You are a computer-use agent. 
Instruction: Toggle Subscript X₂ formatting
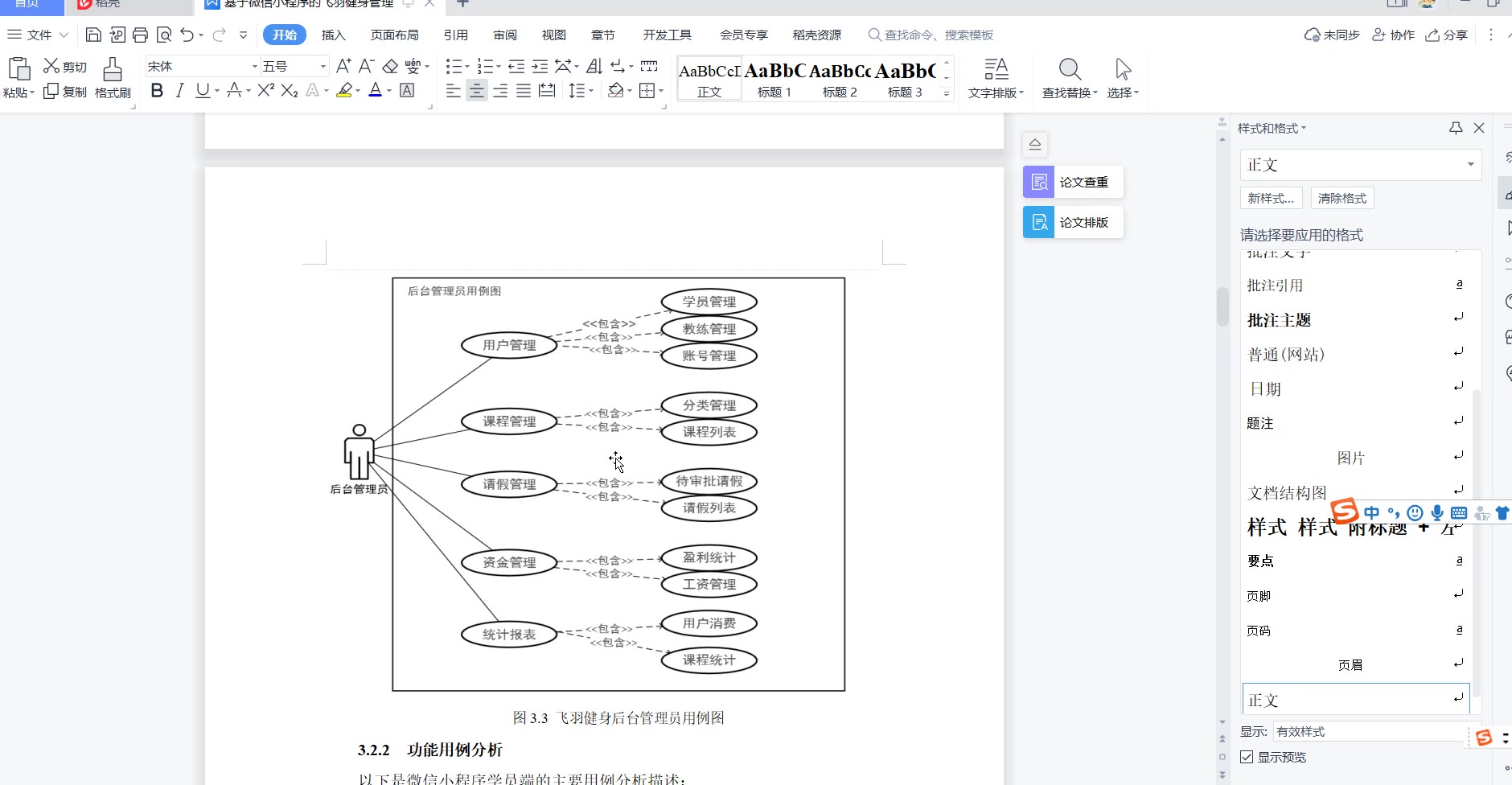coord(290,91)
